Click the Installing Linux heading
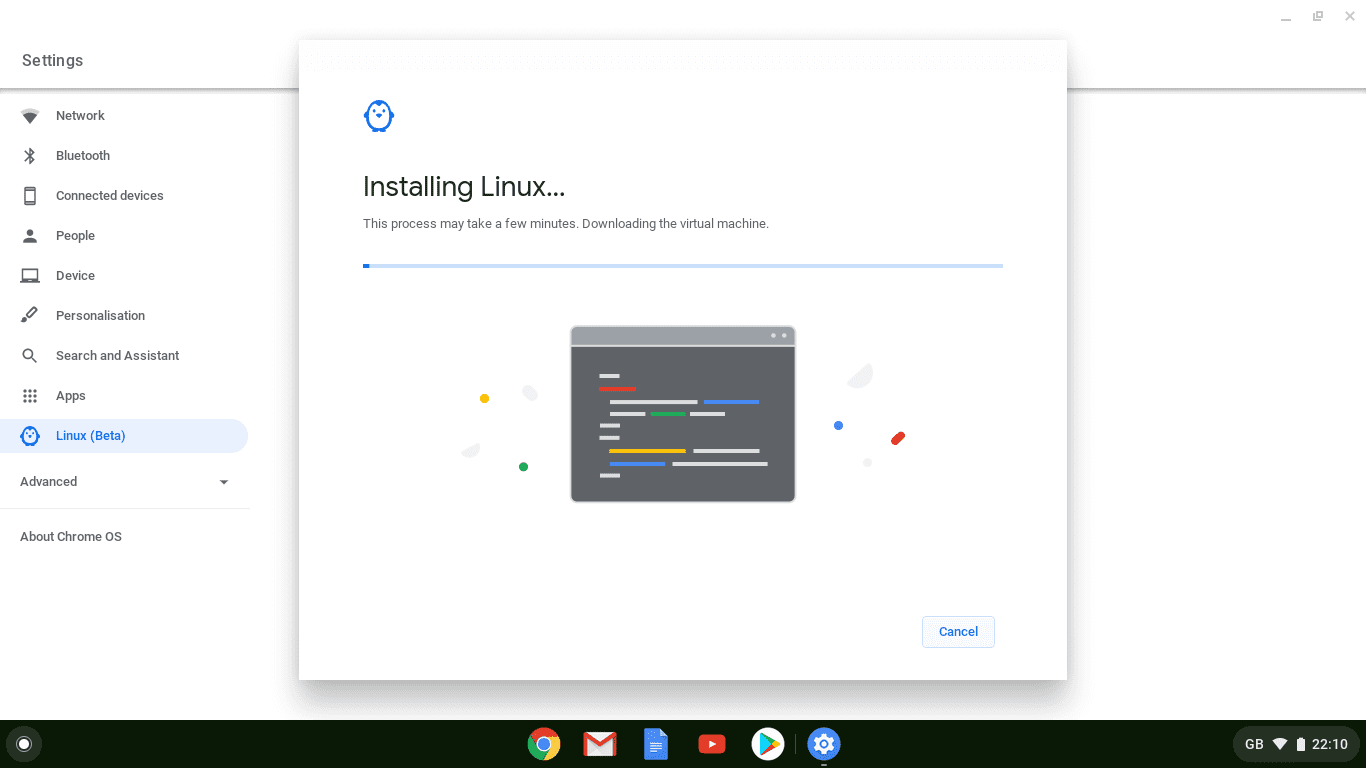 [464, 187]
